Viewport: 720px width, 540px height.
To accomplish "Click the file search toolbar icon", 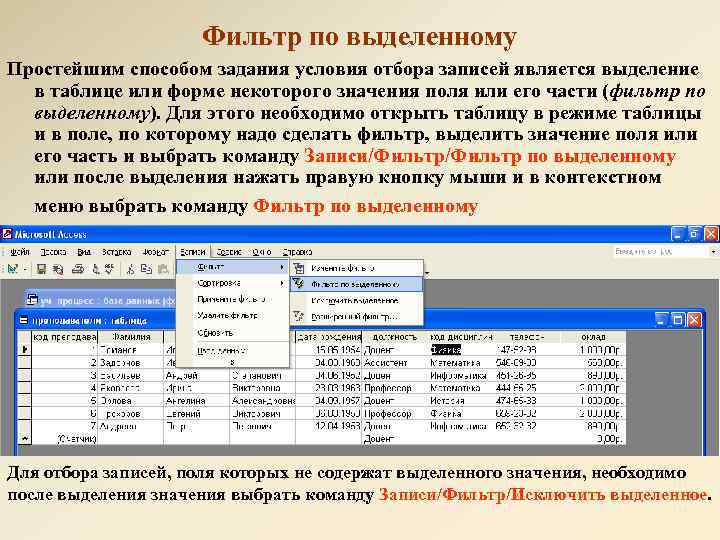I will point(58,270).
